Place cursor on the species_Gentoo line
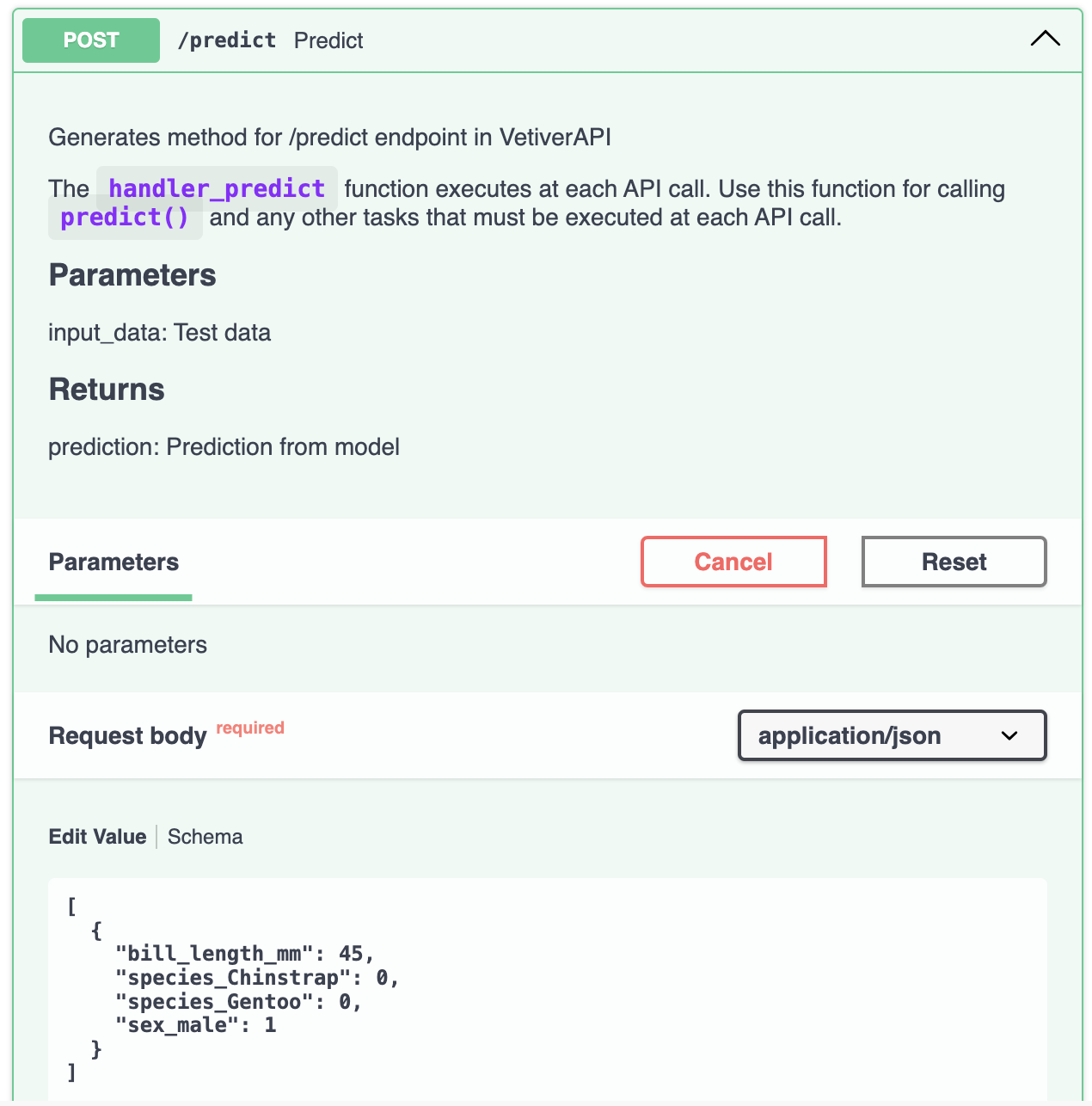The image size is (1092, 1106). coord(239,1002)
